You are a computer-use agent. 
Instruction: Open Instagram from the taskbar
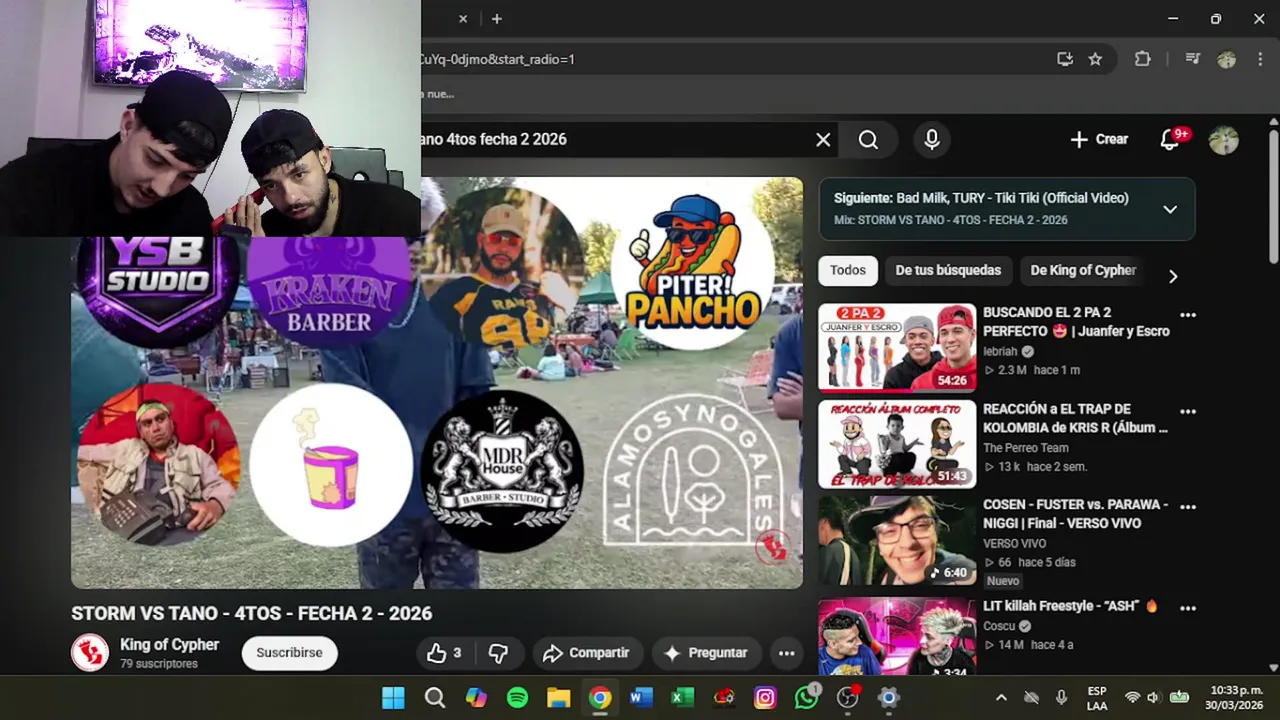click(765, 698)
